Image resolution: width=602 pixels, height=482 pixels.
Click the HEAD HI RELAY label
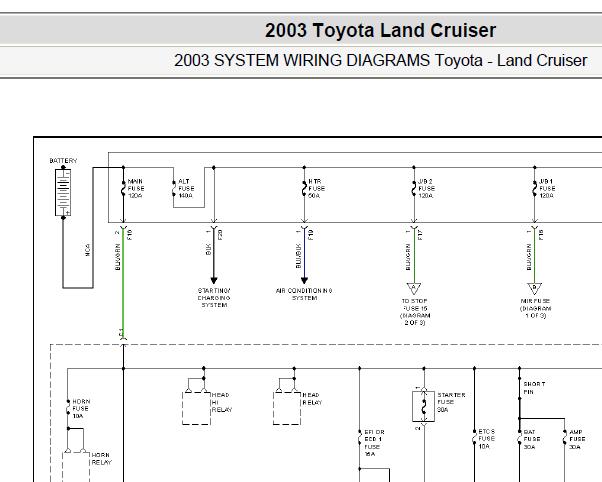coord(222,402)
